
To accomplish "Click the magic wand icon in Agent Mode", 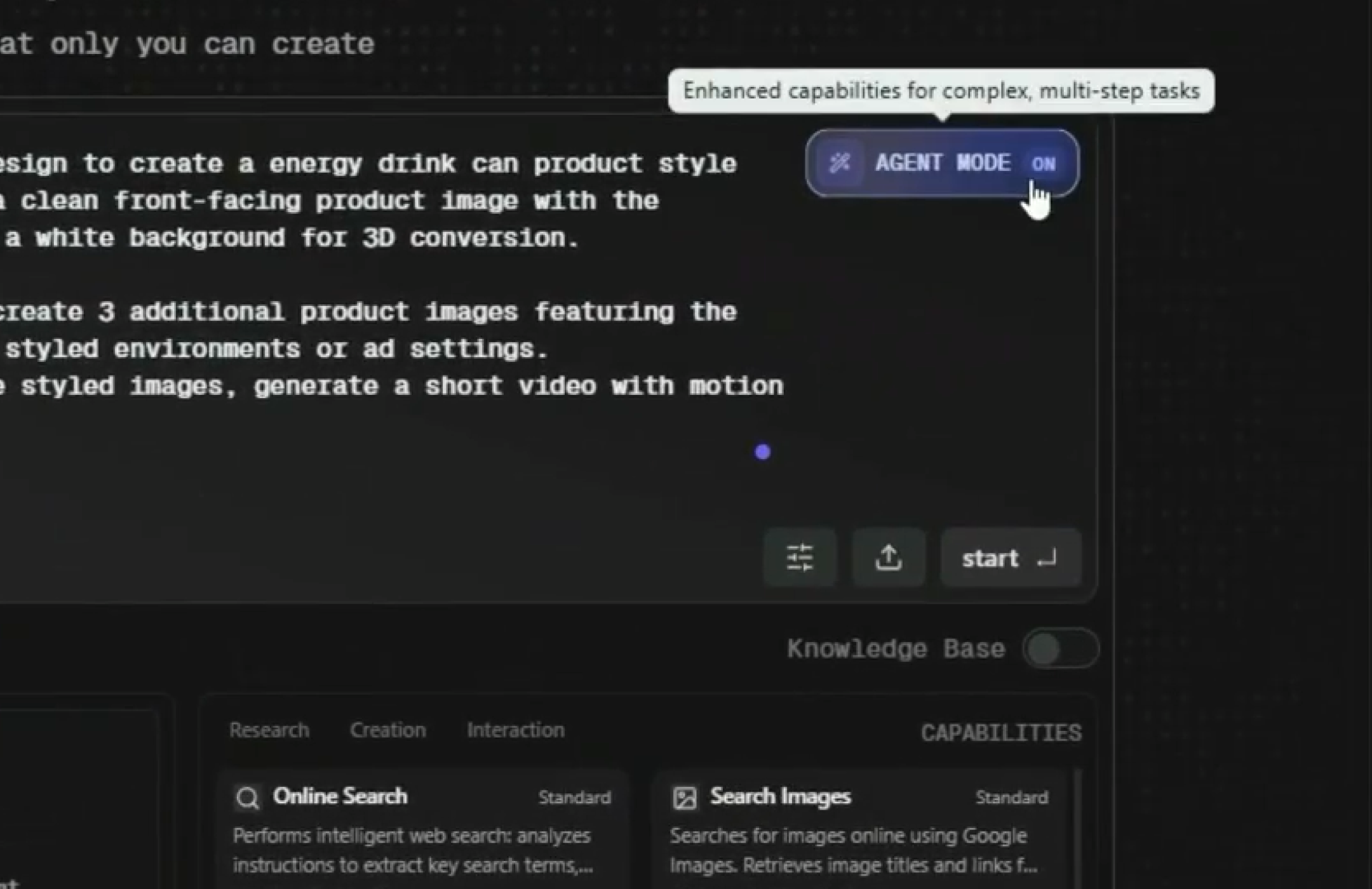I will coord(840,163).
